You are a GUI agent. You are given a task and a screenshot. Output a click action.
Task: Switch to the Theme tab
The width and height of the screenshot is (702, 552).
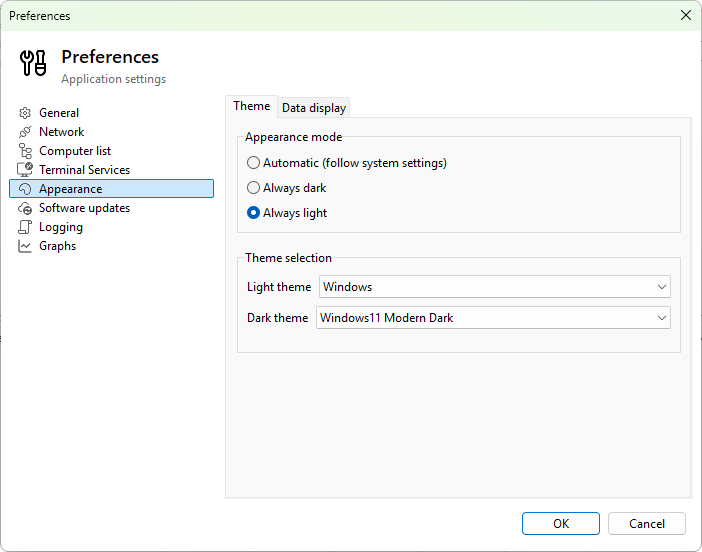tap(252, 106)
